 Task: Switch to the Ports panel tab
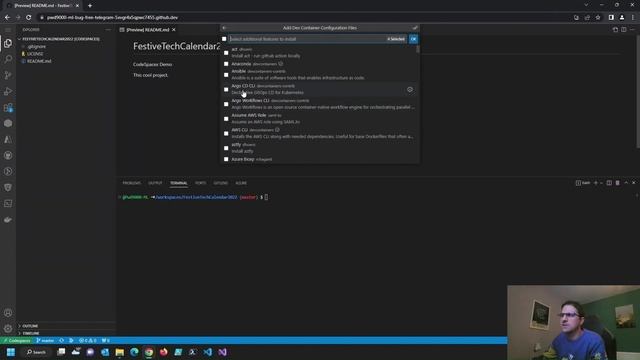coord(200,183)
